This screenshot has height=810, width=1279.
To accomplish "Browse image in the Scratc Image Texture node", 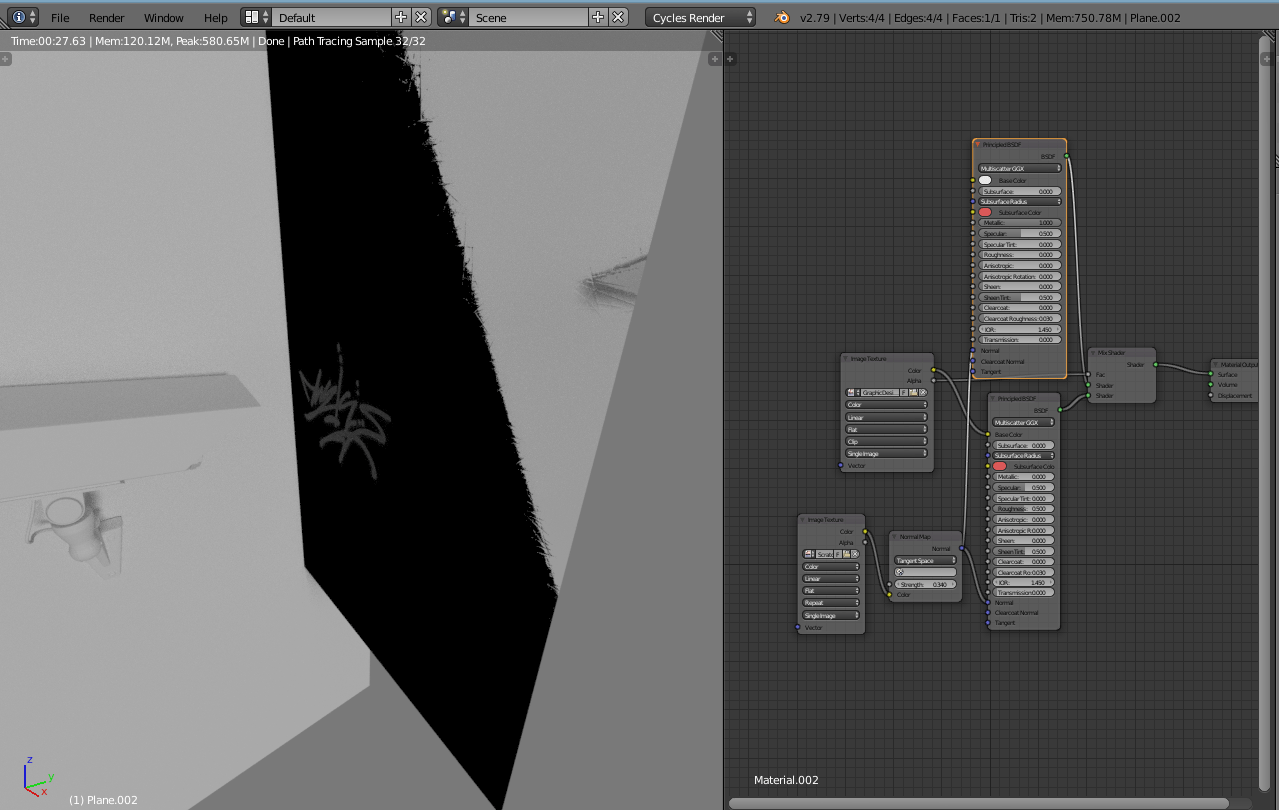I will click(810, 554).
